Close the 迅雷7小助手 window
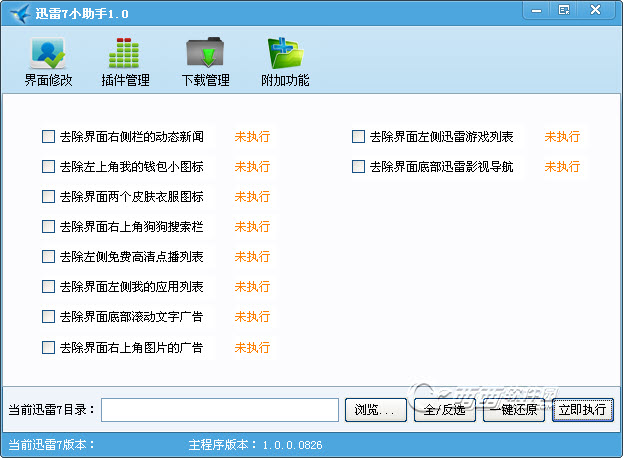The height and width of the screenshot is (458, 623). tap(595, 10)
